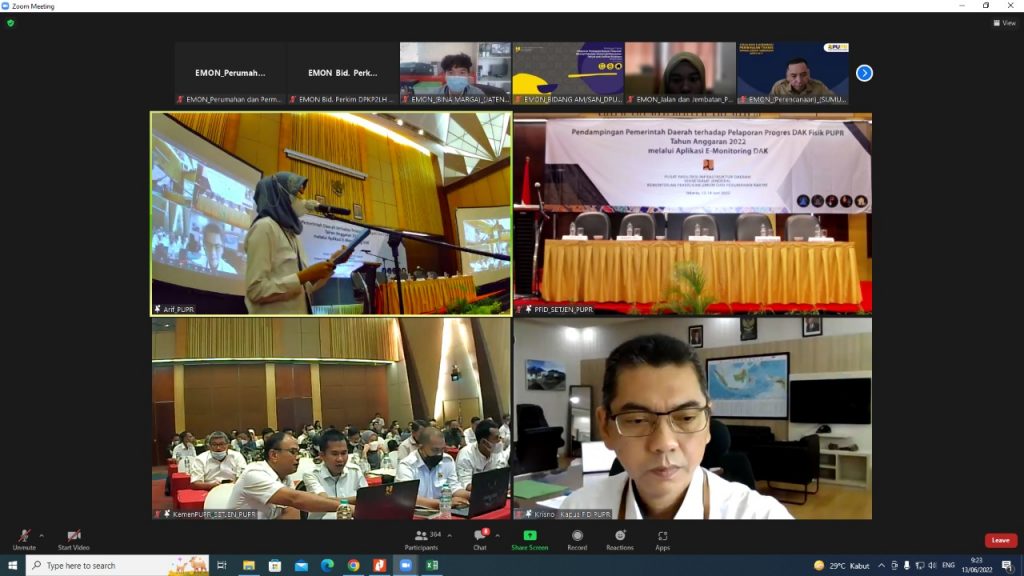Screen dimensions: 1024x576
Task: Select the Arif_PUPR video tile
Action: click(331, 213)
